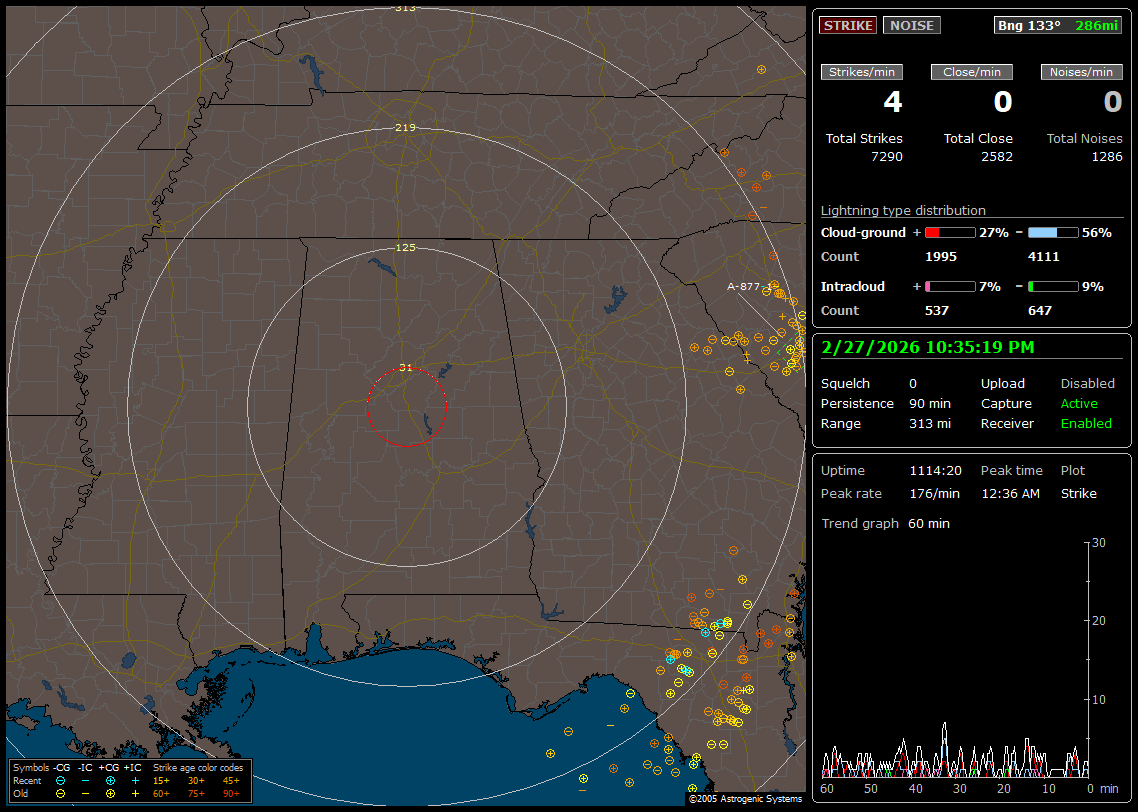Click the Close/min header

[972, 72]
